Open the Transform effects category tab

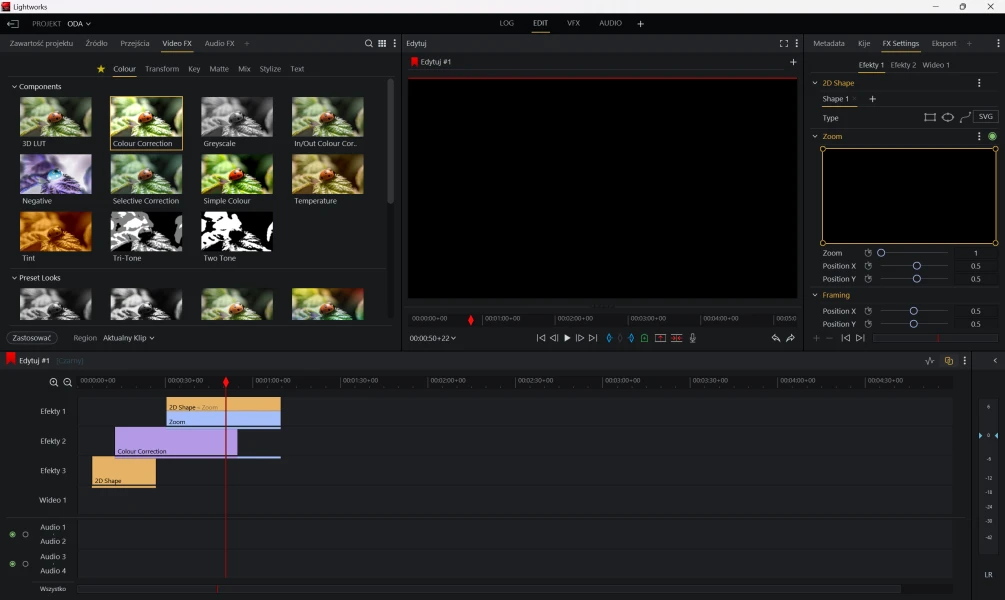tap(162, 69)
